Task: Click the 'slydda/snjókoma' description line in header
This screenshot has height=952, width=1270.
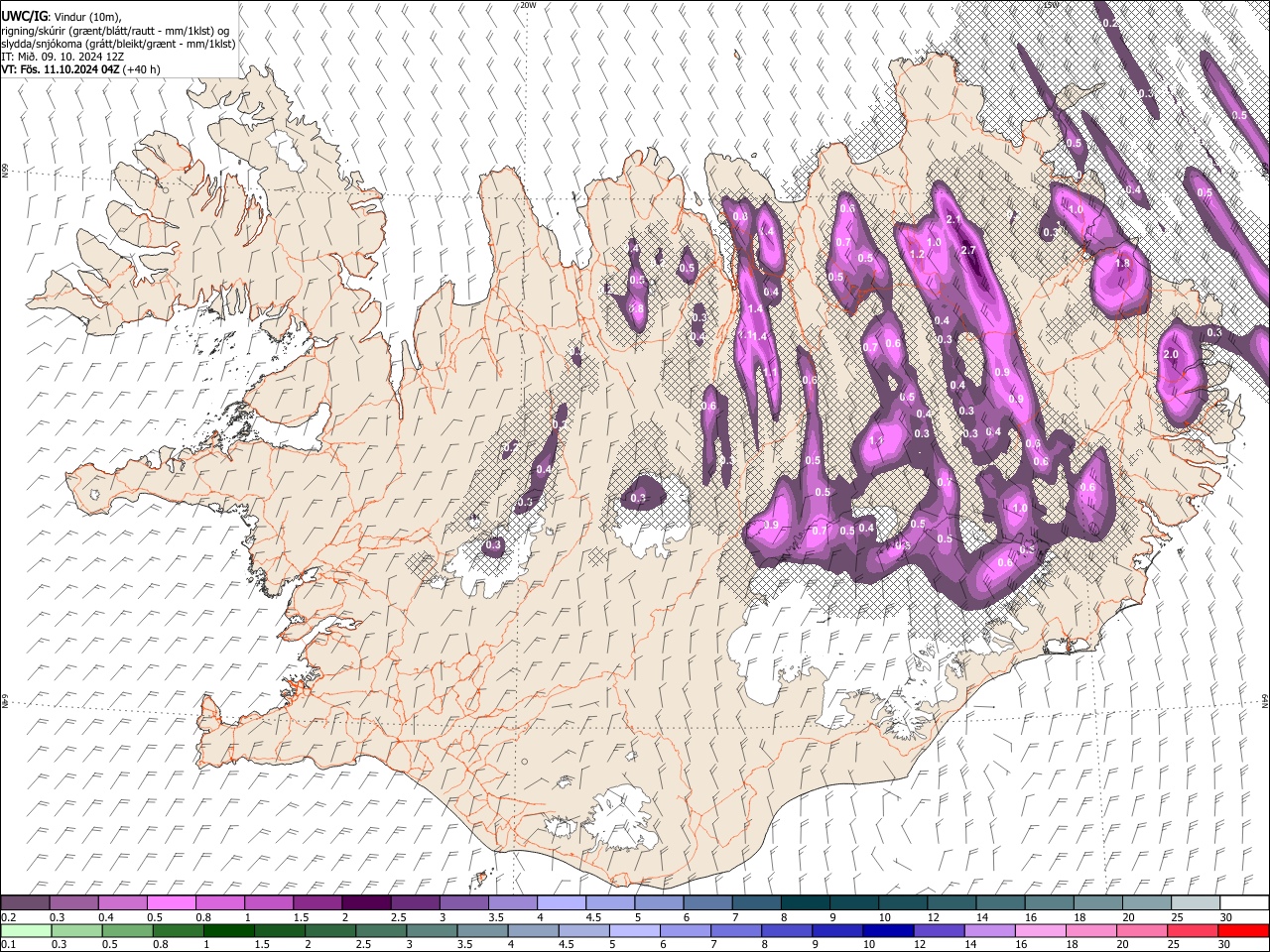Action: pyautogui.click(x=118, y=45)
